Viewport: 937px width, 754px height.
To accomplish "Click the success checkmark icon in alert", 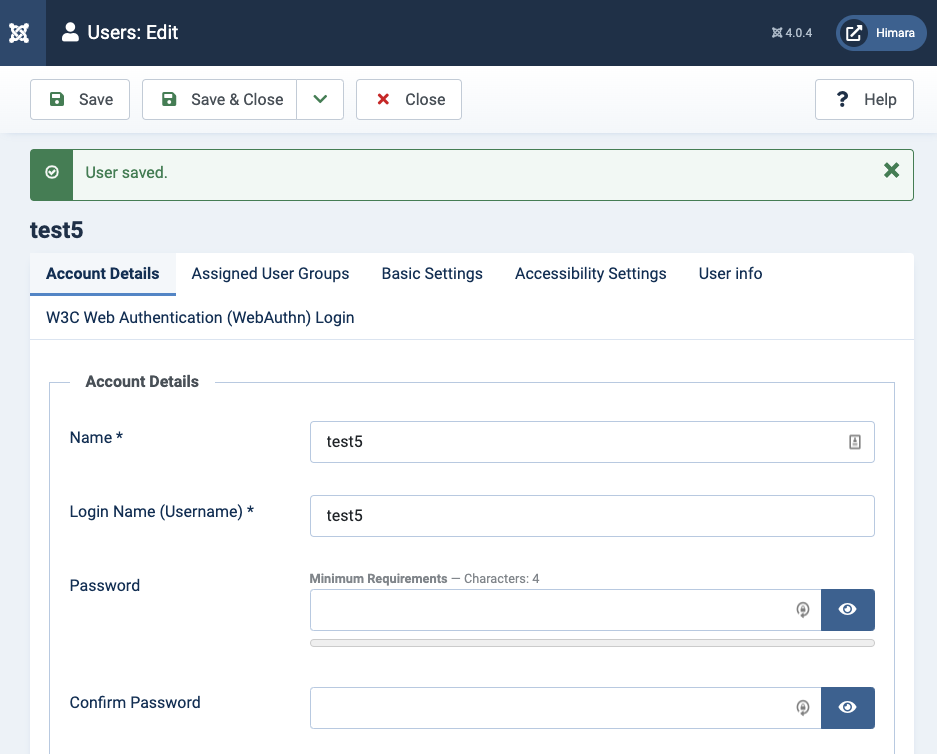I will pyautogui.click(x=52, y=173).
